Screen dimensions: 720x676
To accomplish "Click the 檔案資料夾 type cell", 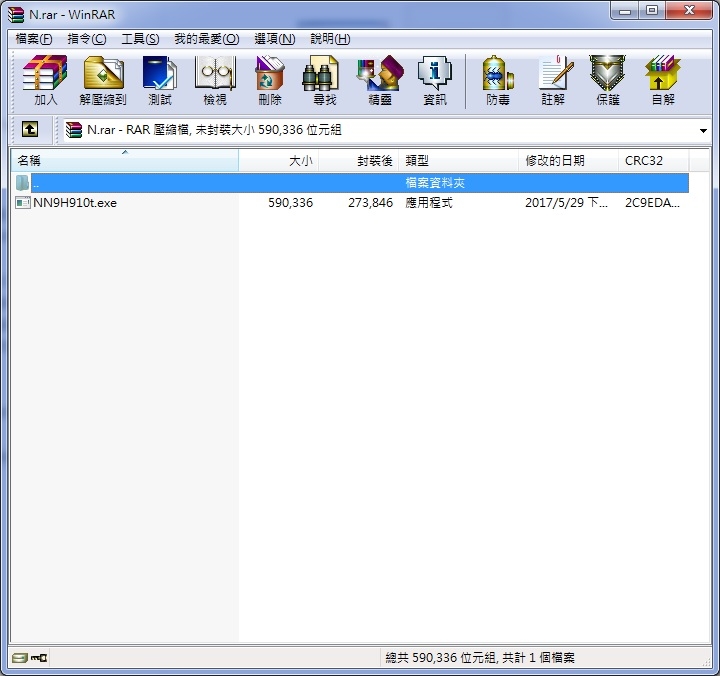I will click(x=435, y=183).
